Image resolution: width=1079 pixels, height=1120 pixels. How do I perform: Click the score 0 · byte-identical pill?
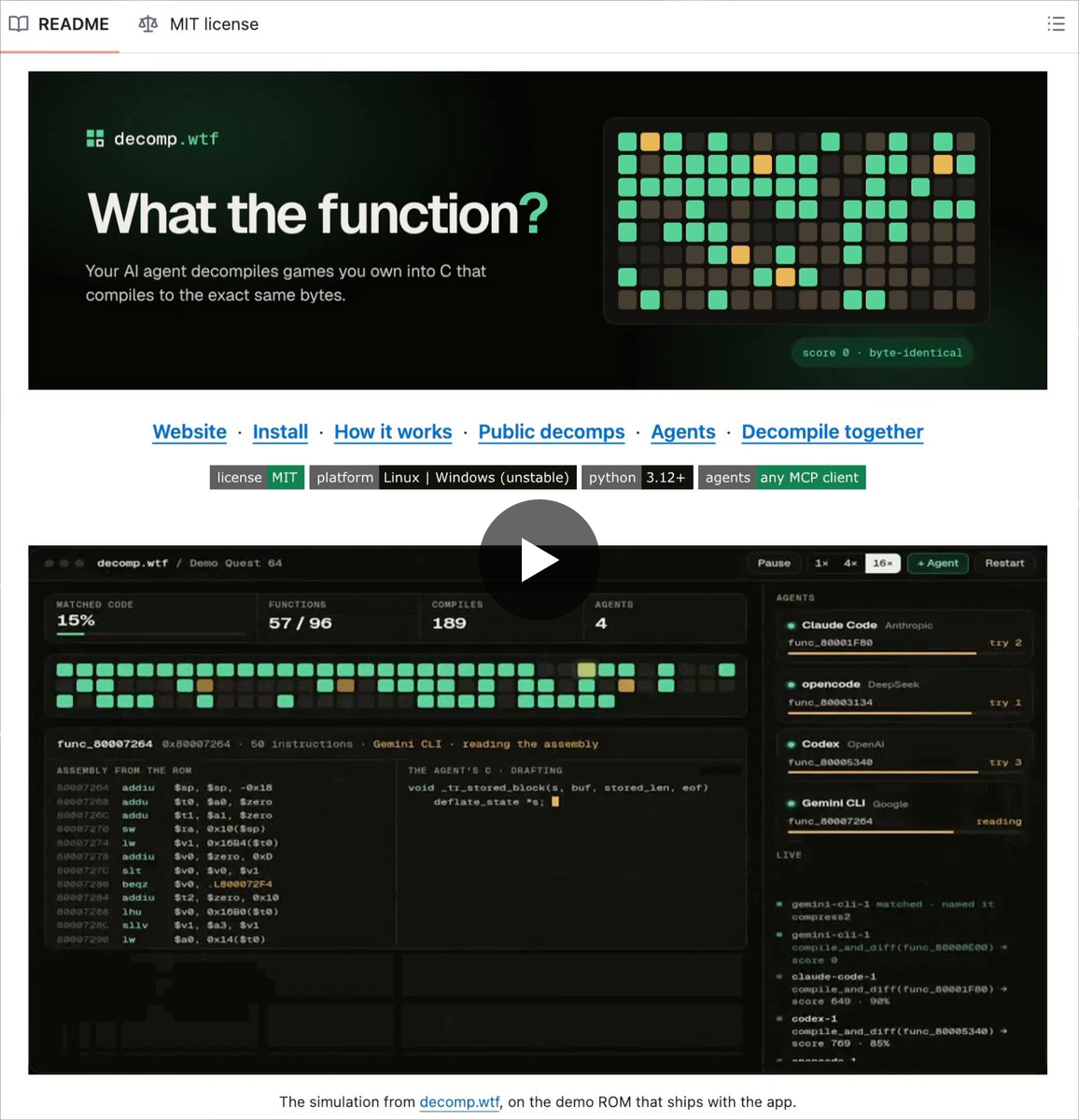[x=882, y=353]
